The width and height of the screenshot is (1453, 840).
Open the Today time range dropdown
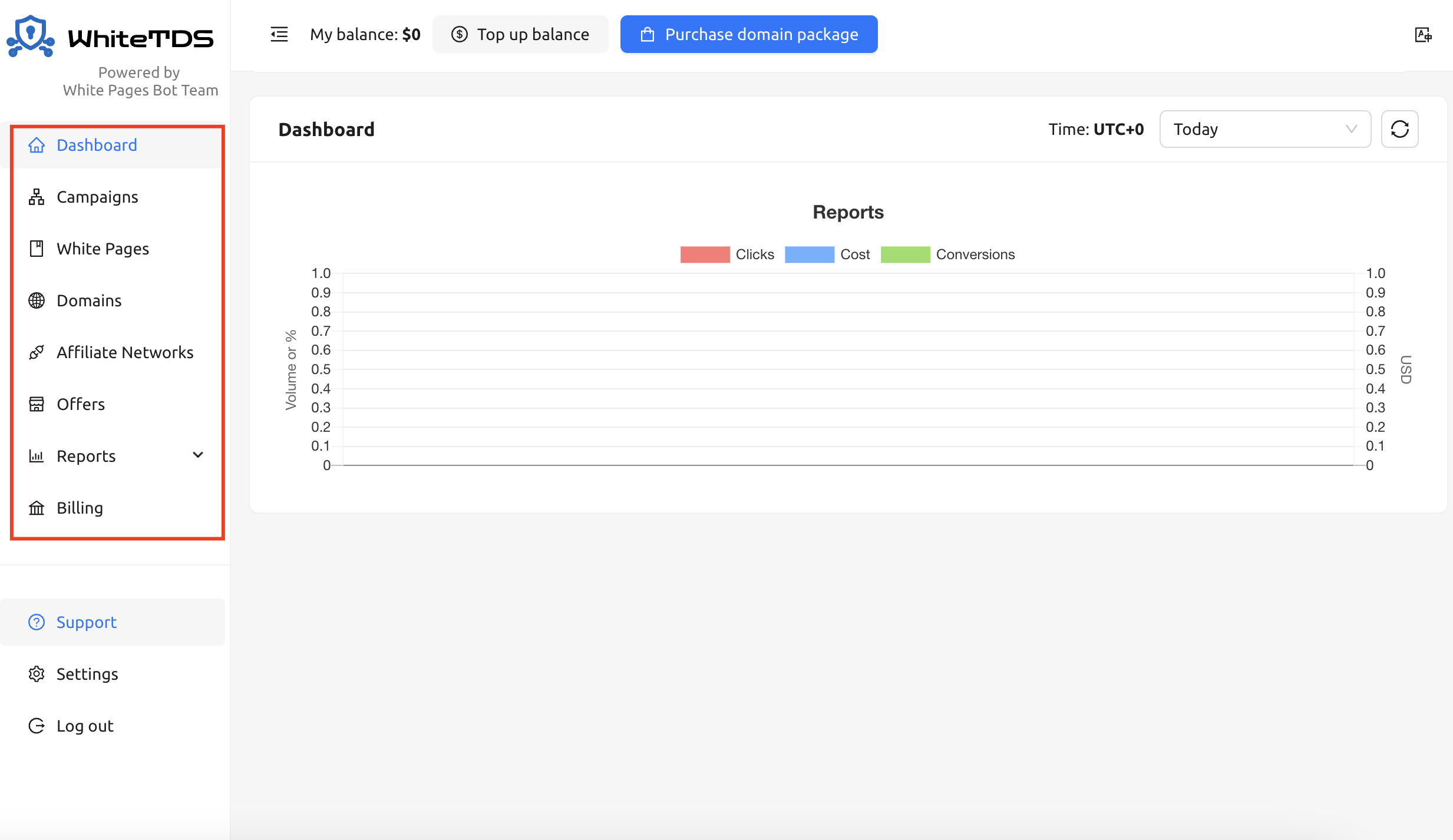[x=1265, y=129]
